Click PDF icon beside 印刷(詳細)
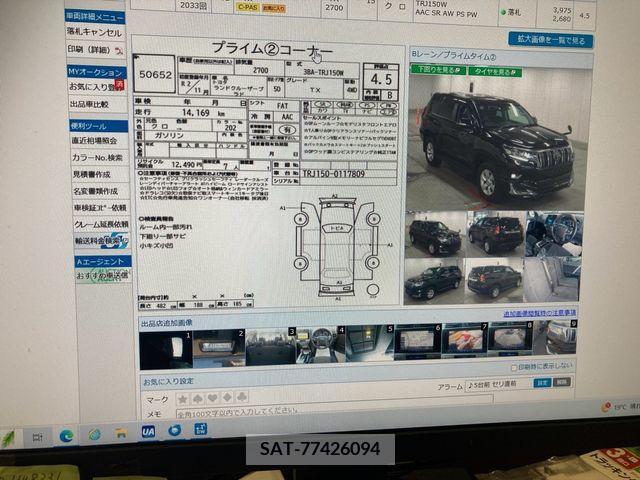Image resolution: width=640 pixels, height=480 pixels. coord(119,51)
